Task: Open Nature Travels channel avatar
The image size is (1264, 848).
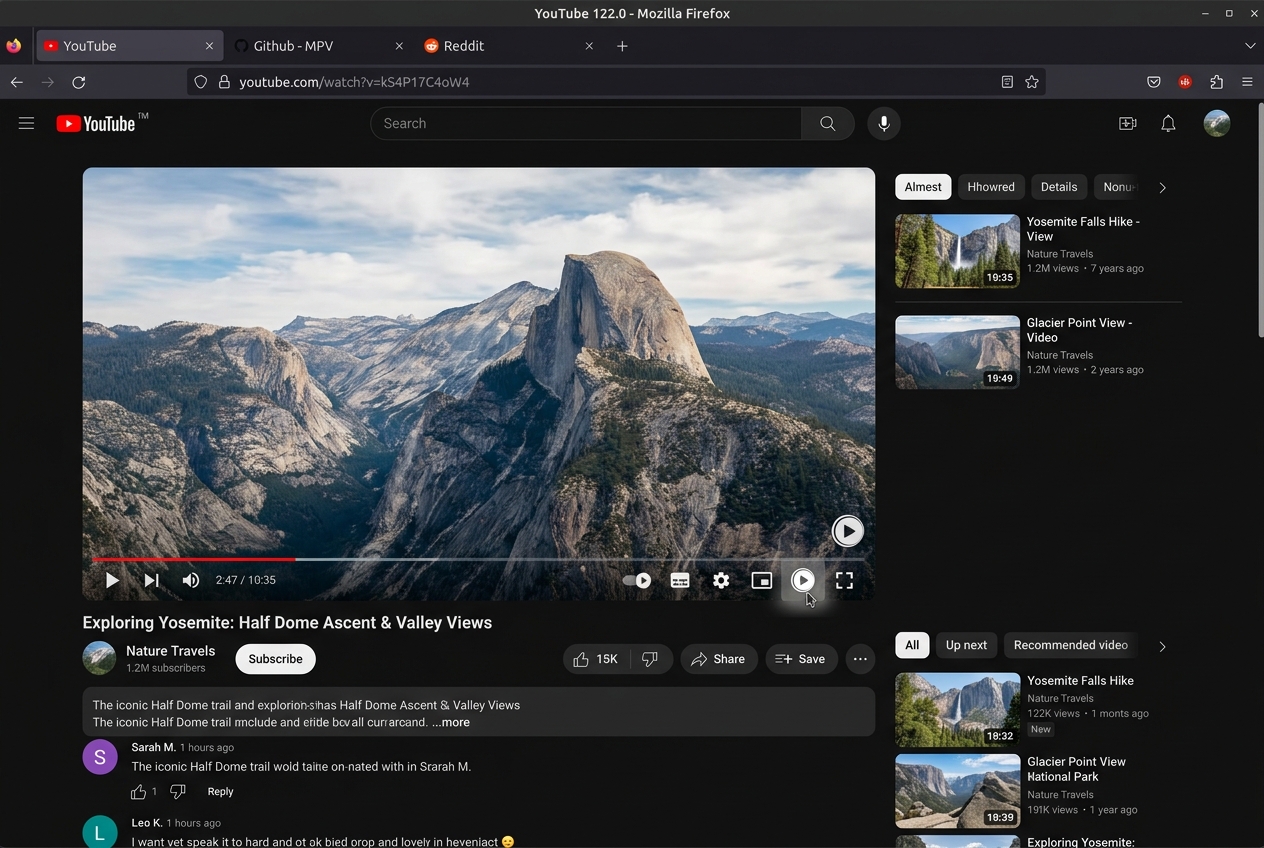Action: click(99, 658)
